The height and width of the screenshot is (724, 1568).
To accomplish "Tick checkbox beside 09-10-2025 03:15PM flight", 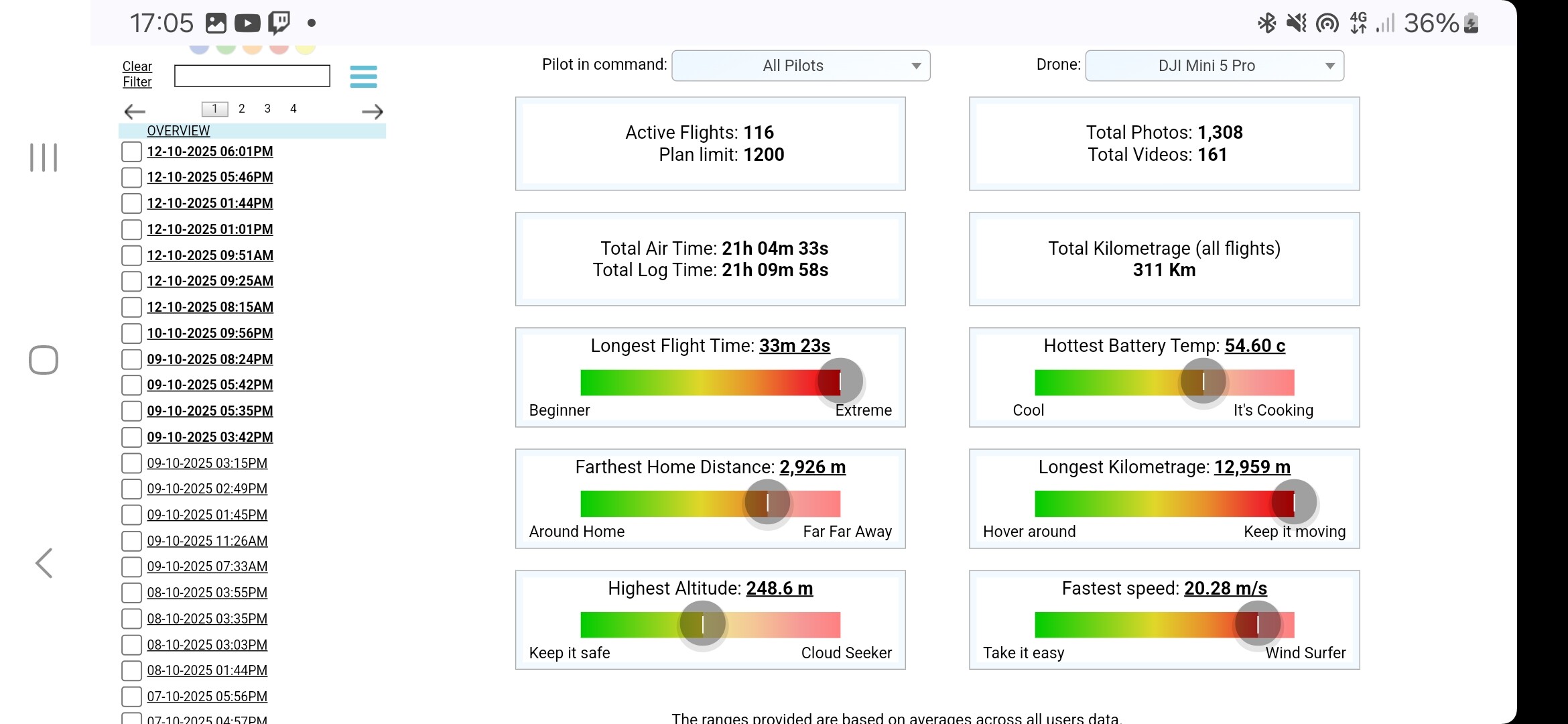I will click(x=131, y=463).
